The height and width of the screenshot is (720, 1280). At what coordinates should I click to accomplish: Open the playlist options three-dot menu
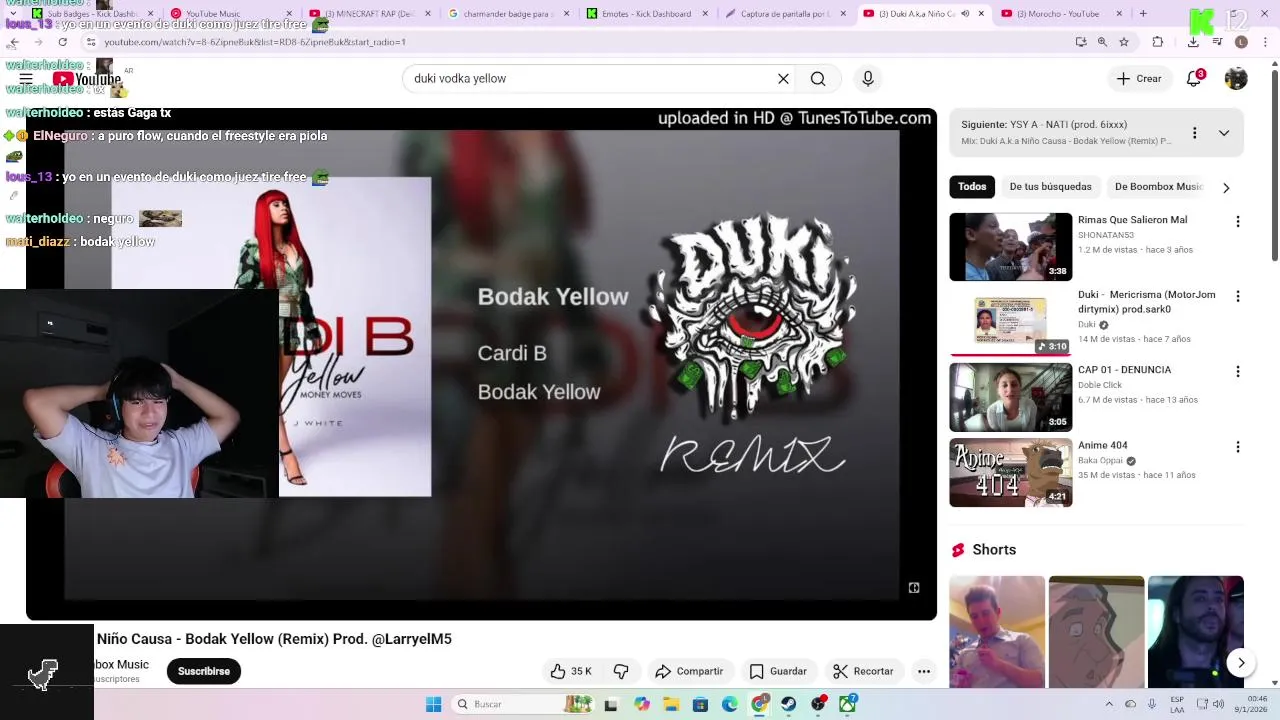tap(1194, 133)
